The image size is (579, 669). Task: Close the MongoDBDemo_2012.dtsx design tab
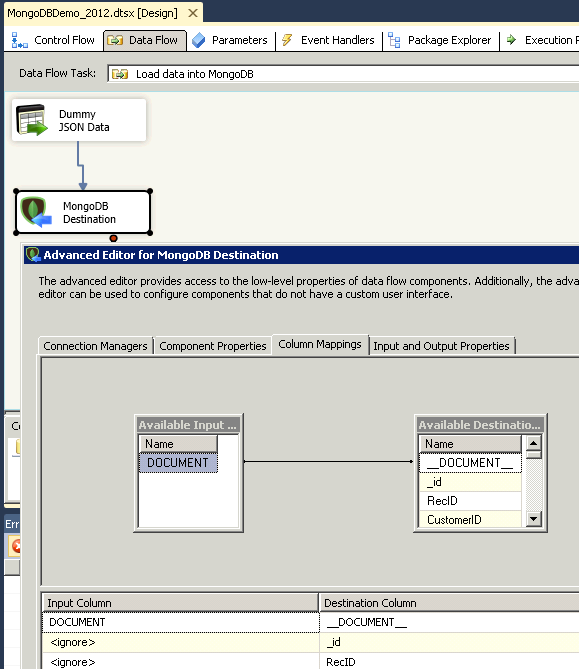[x=193, y=13]
